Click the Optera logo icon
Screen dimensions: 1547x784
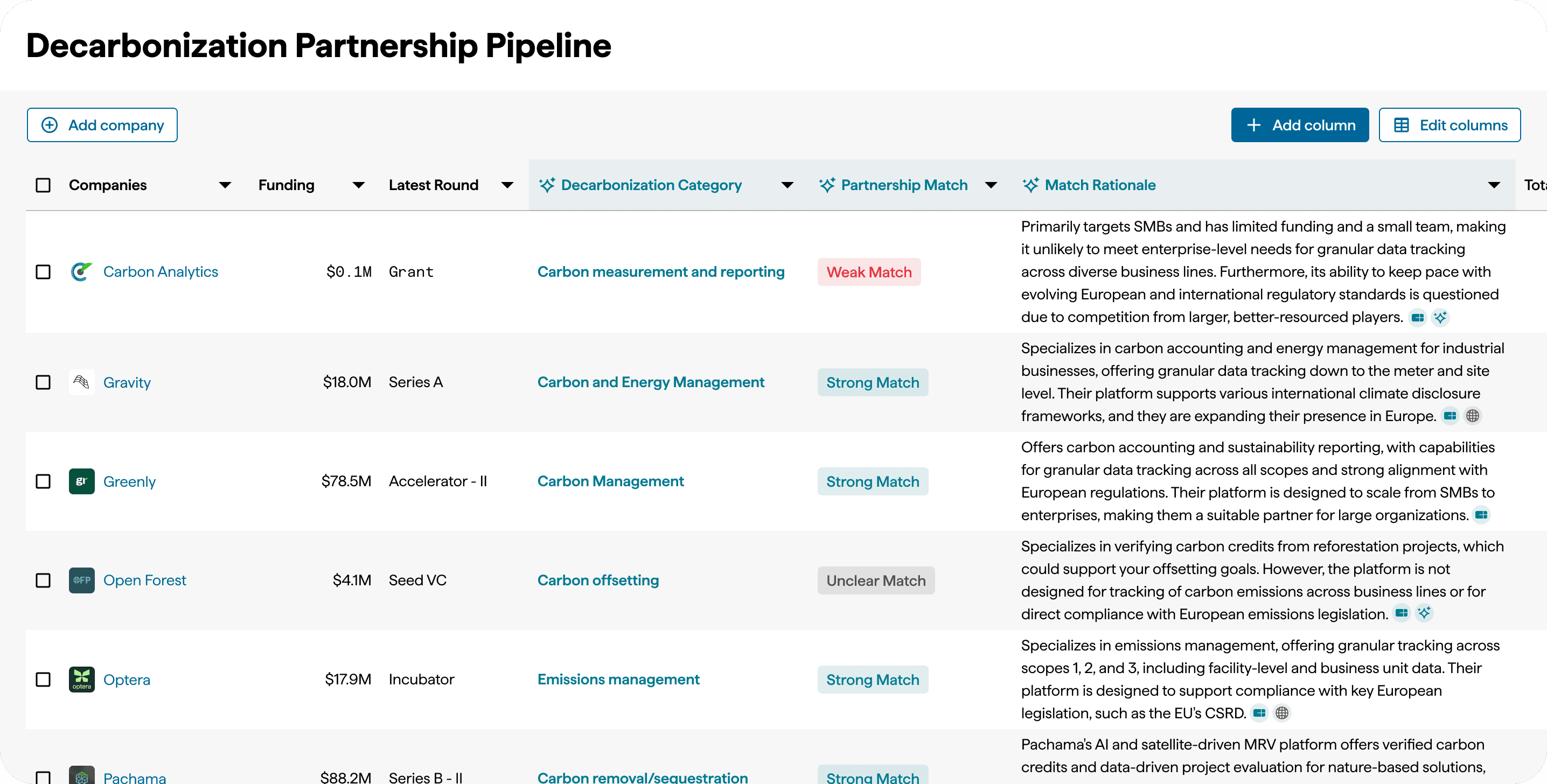[82, 680]
